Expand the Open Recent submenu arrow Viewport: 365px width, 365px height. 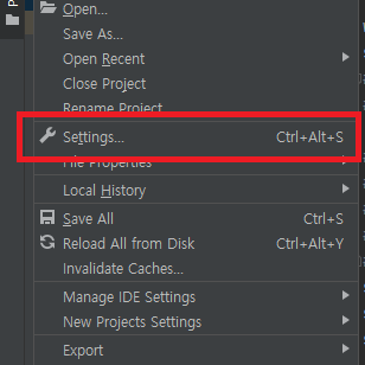pos(345,57)
